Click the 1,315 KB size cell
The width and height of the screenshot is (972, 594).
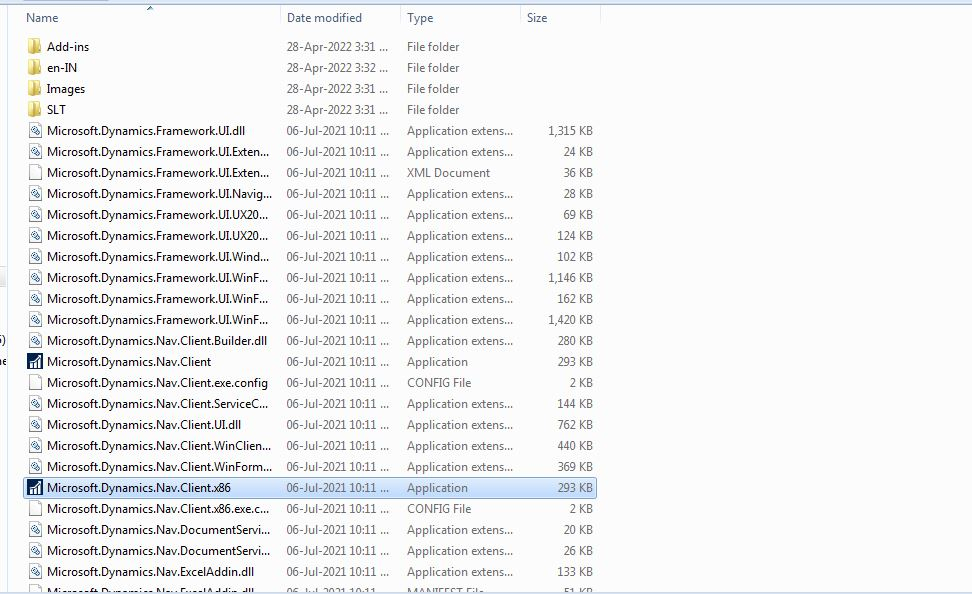[x=570, y=131]
